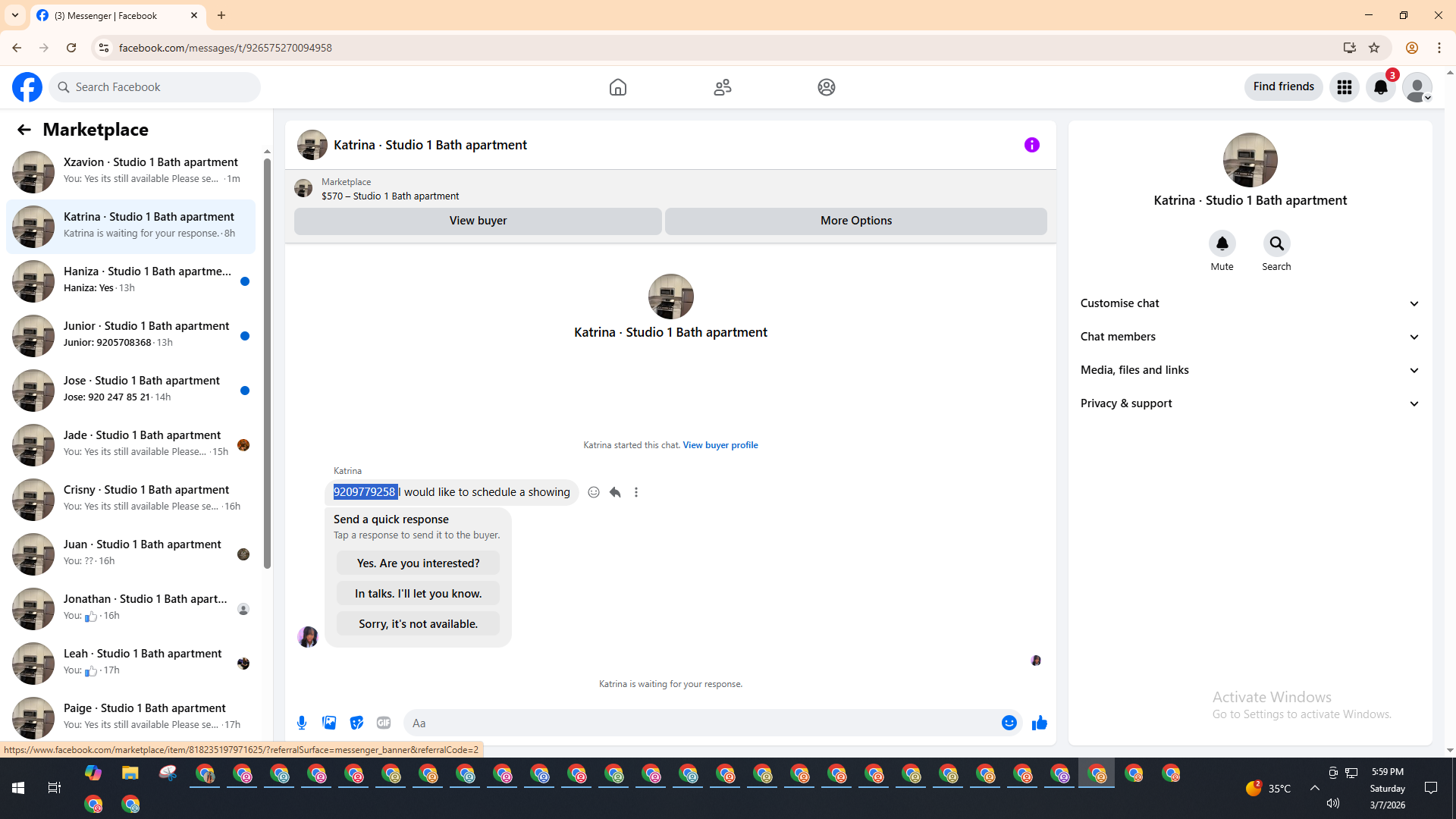Mute the Katrina conversation
This screenshot has width=1456, height=819.
pyautogui.click(x=1222, y=243)
